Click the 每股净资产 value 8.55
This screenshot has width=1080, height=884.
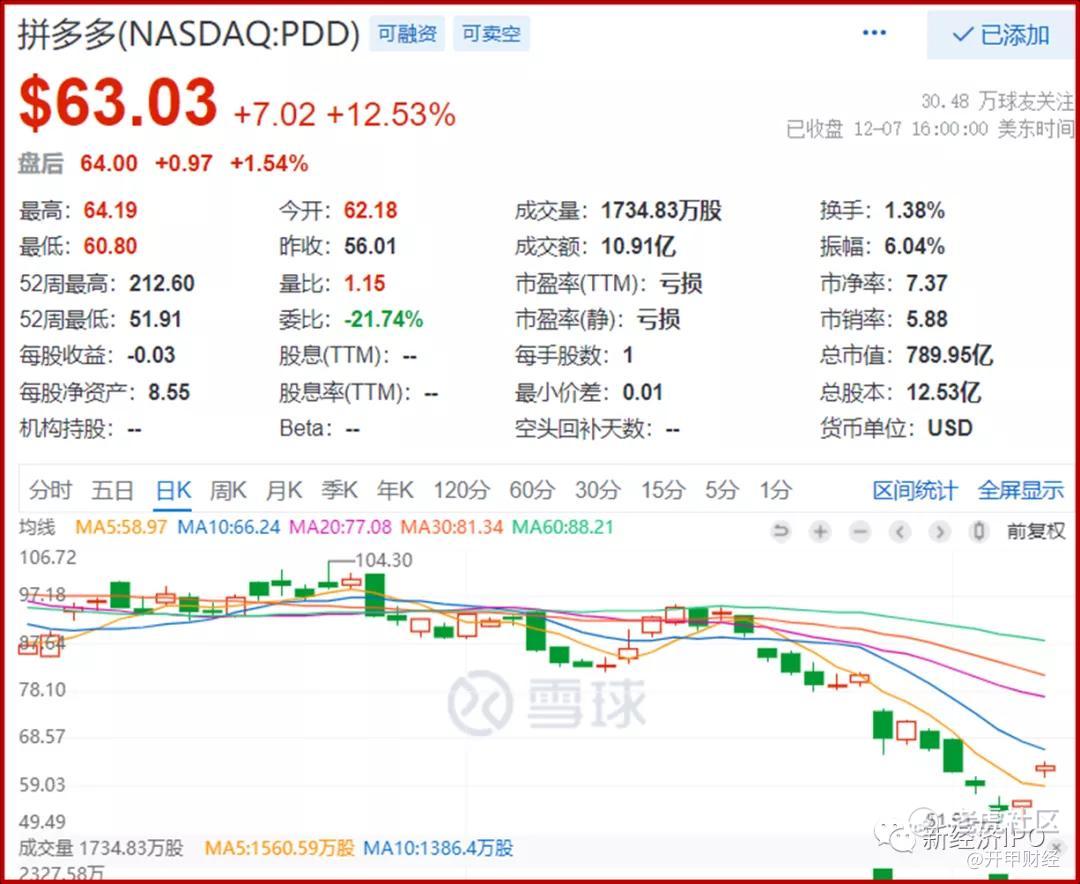[169, 393]
